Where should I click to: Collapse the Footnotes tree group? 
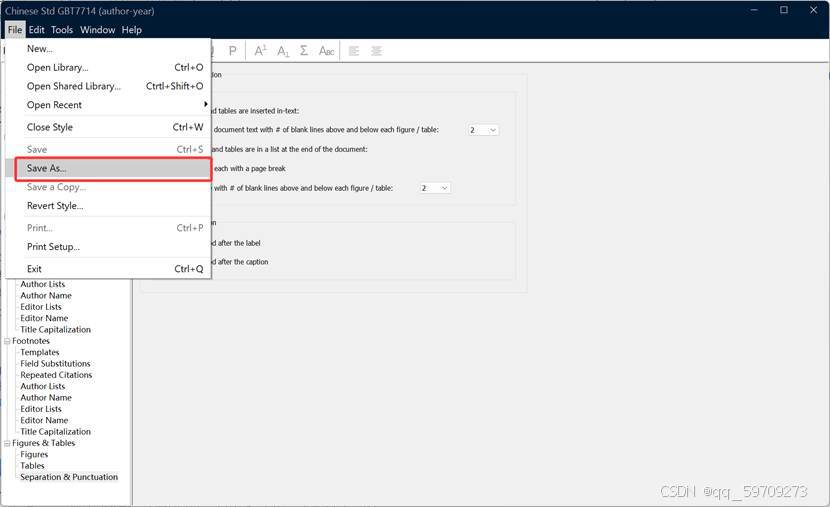[7, 341]
